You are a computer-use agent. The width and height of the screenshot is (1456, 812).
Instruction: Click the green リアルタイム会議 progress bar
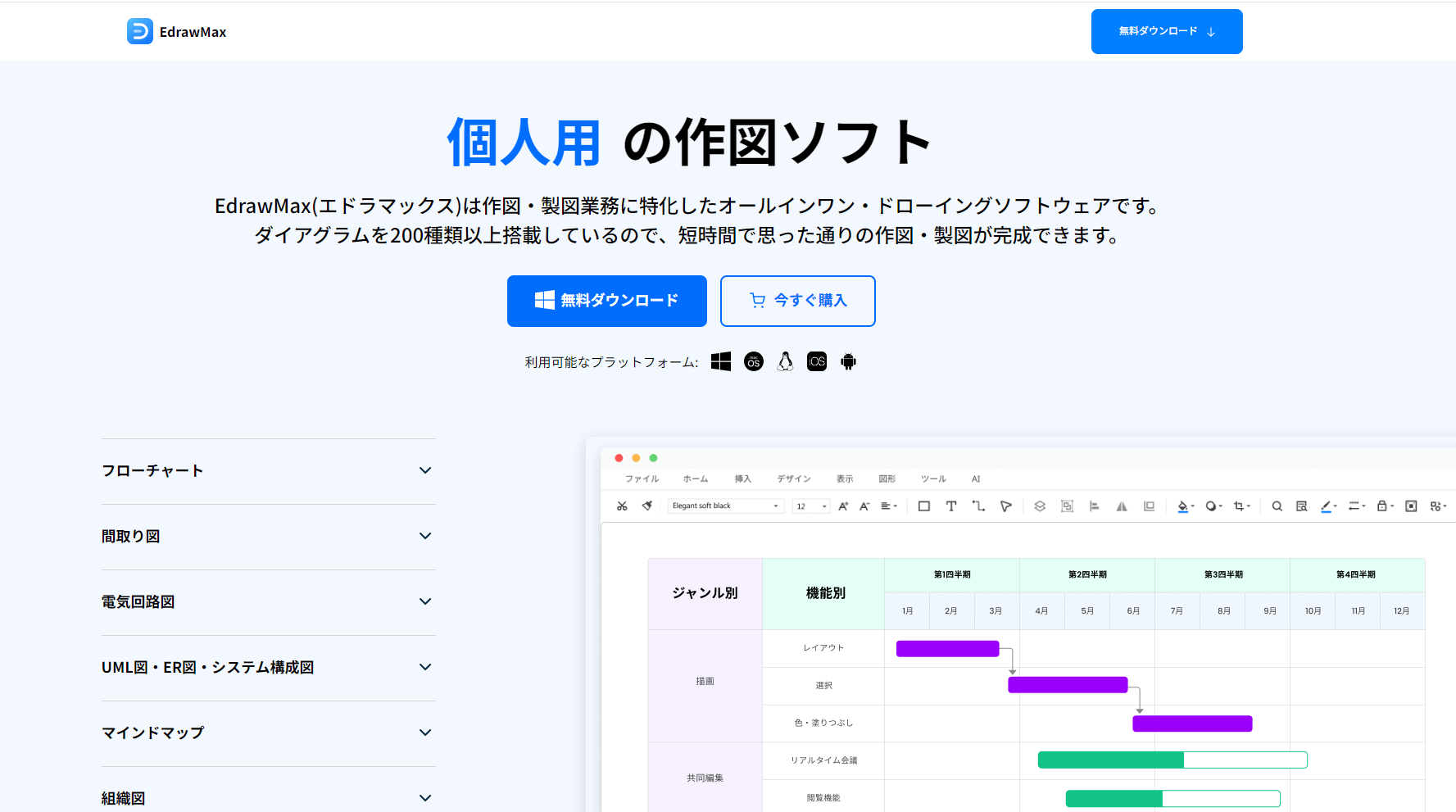(1173, 760)
